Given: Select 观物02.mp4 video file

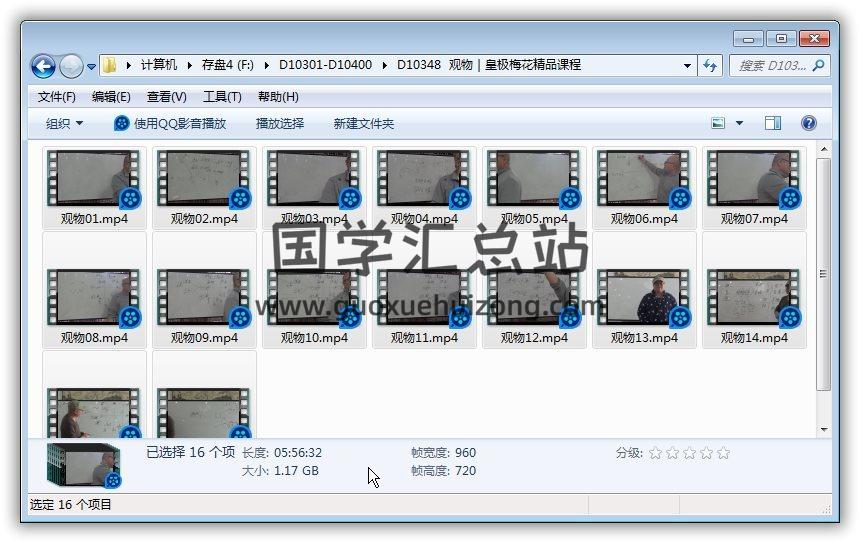Looking at the screenshot, I should point(204,188).
